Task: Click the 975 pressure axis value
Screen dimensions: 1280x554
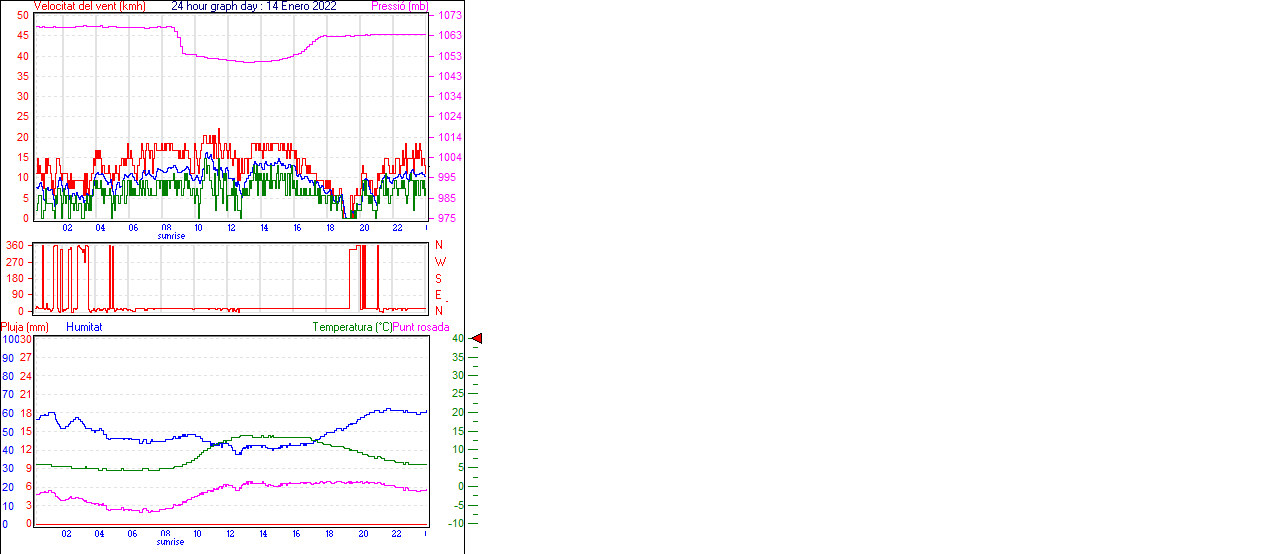Action: coord(449,218)
